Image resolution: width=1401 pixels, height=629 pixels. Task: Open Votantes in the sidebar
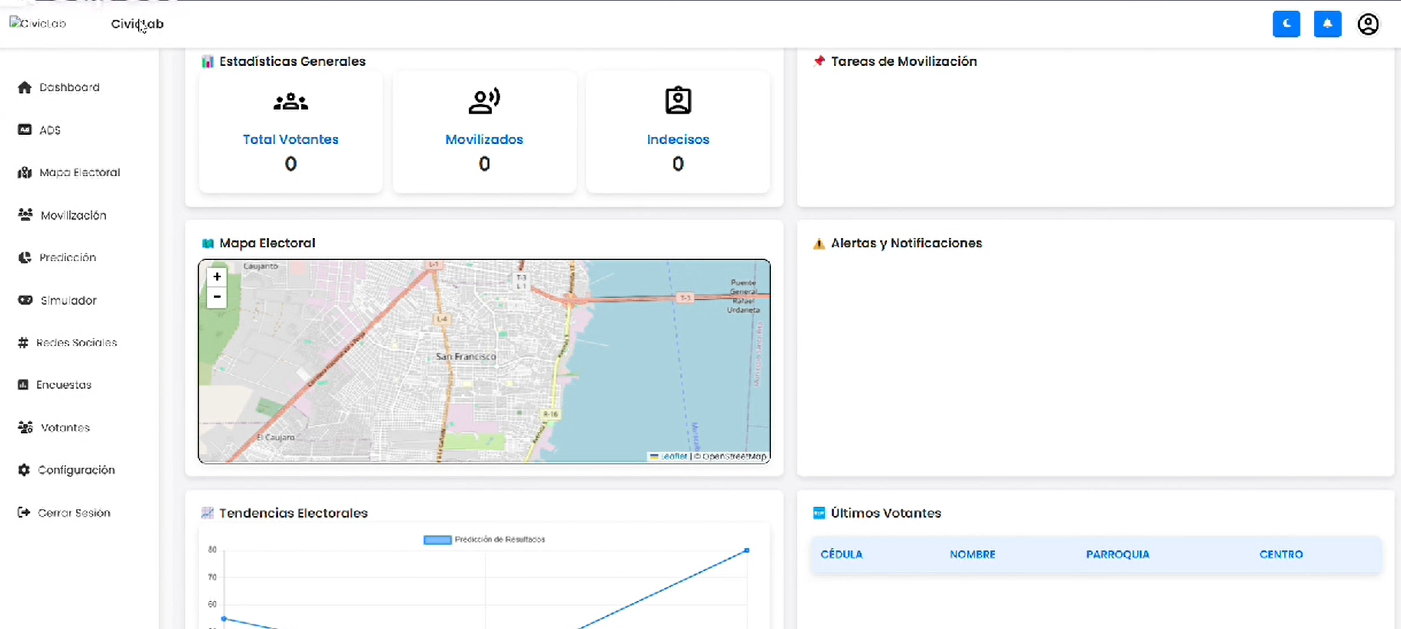(65, 428)
